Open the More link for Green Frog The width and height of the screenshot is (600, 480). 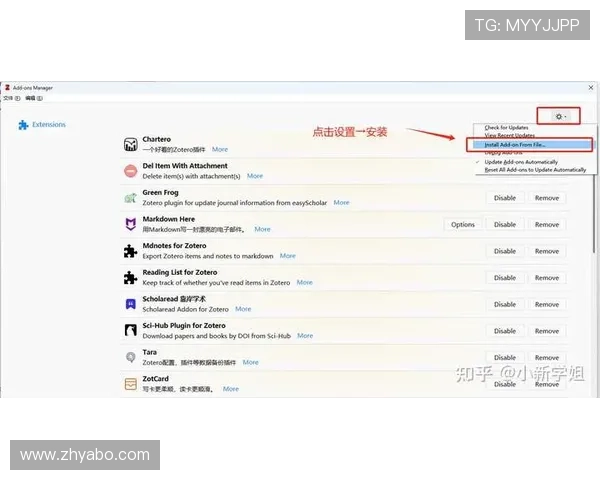341,202
